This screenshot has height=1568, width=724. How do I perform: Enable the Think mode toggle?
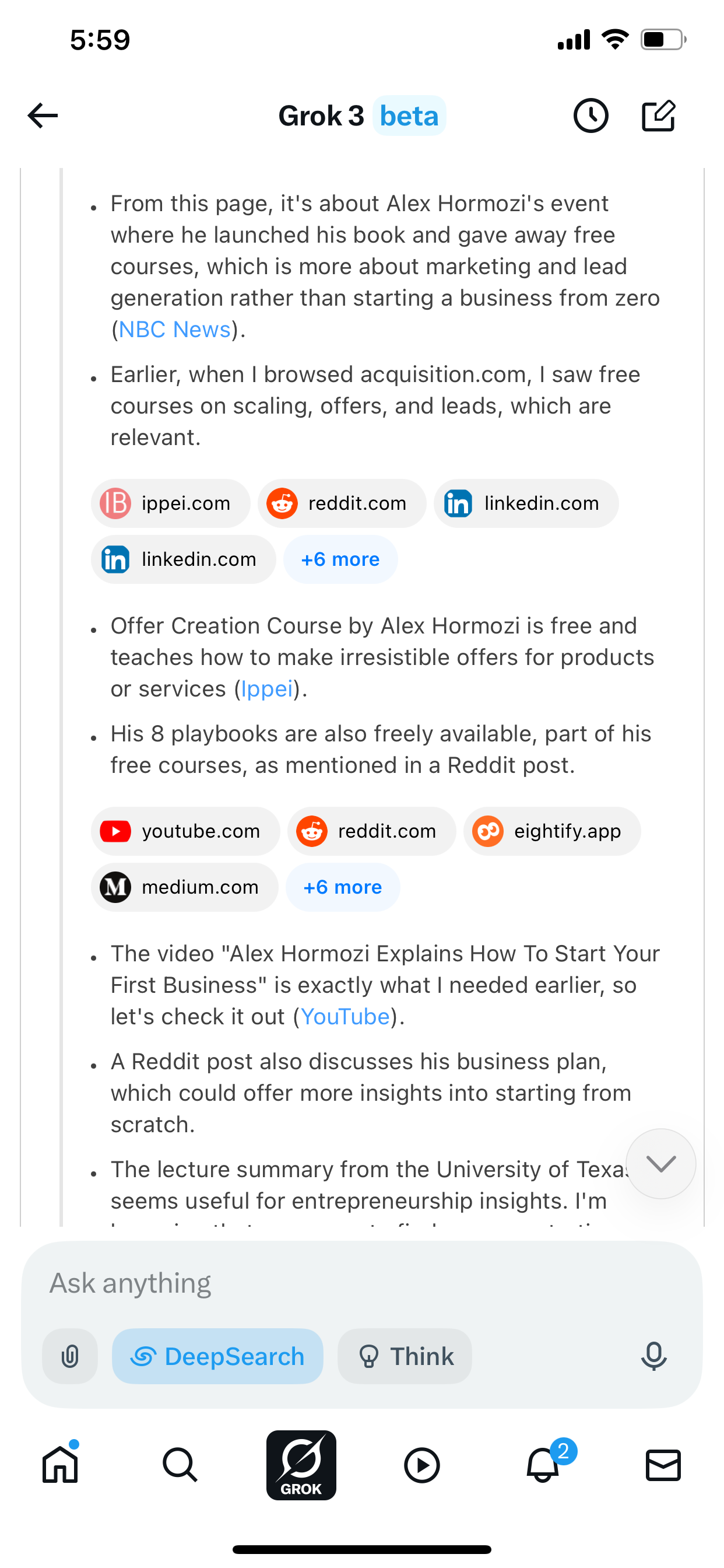pos(405,1356)
